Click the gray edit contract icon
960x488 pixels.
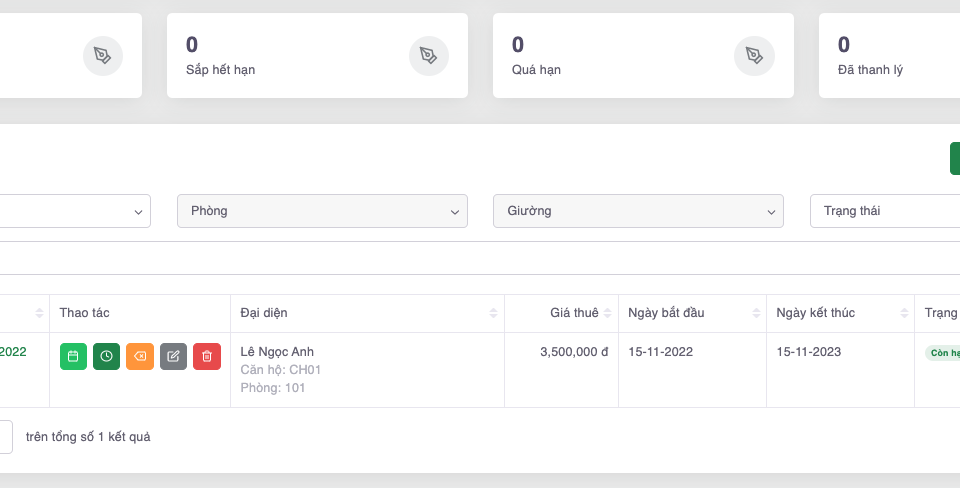(x=173, y=356)
